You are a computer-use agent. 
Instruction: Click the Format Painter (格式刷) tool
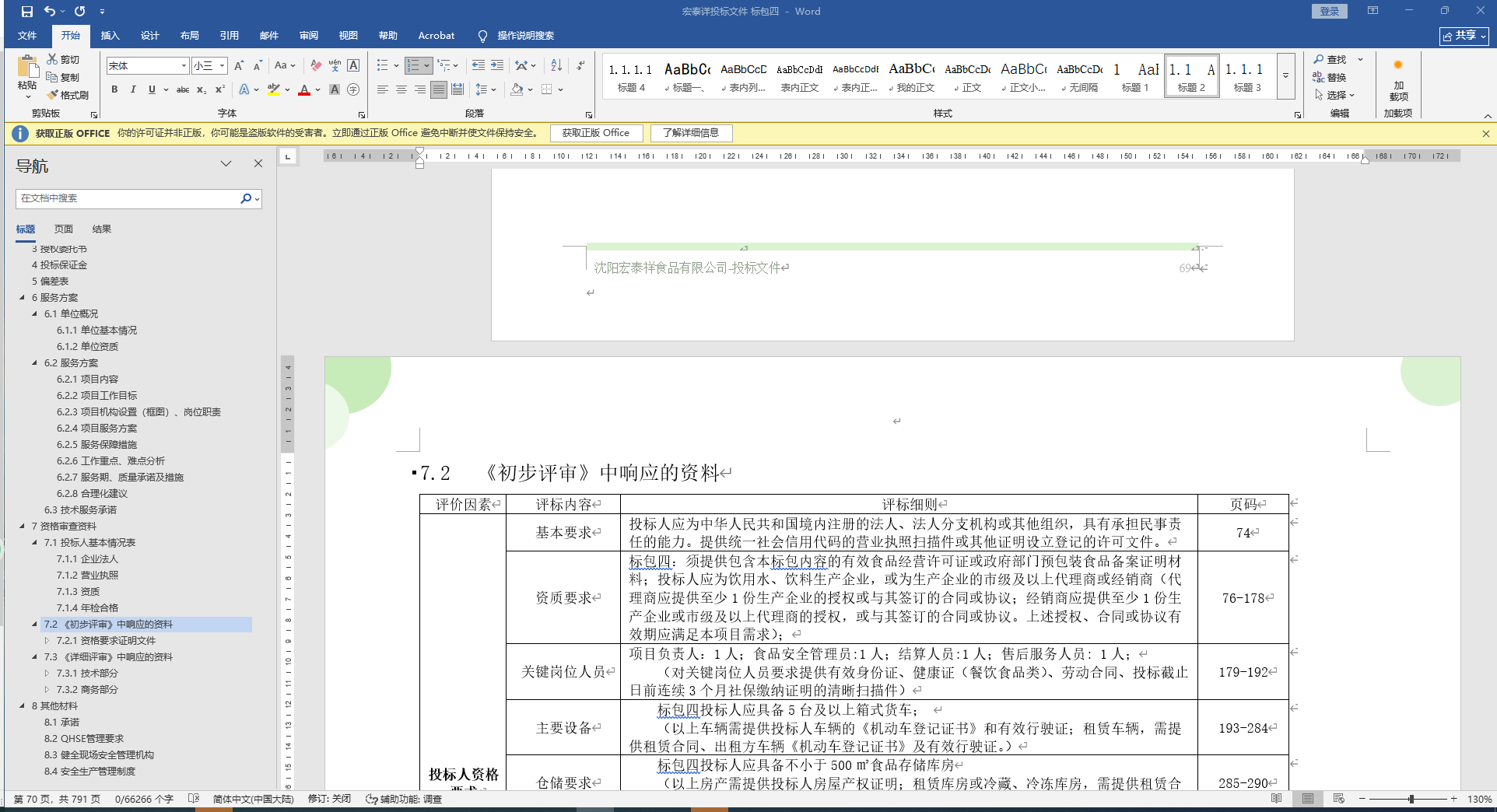click(68, 95)
